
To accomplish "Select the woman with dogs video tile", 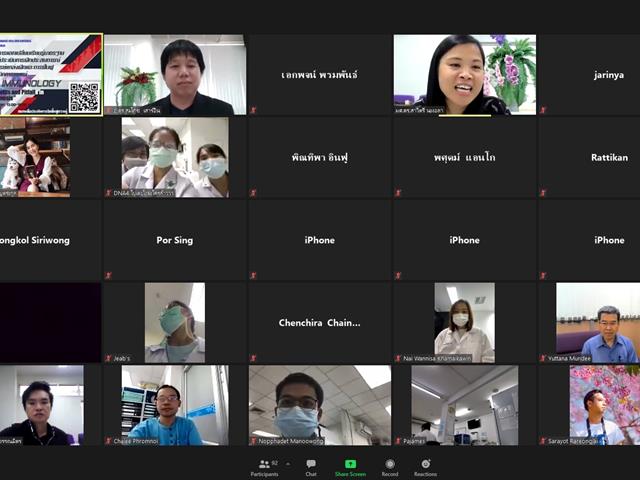I will pos(35,158).
